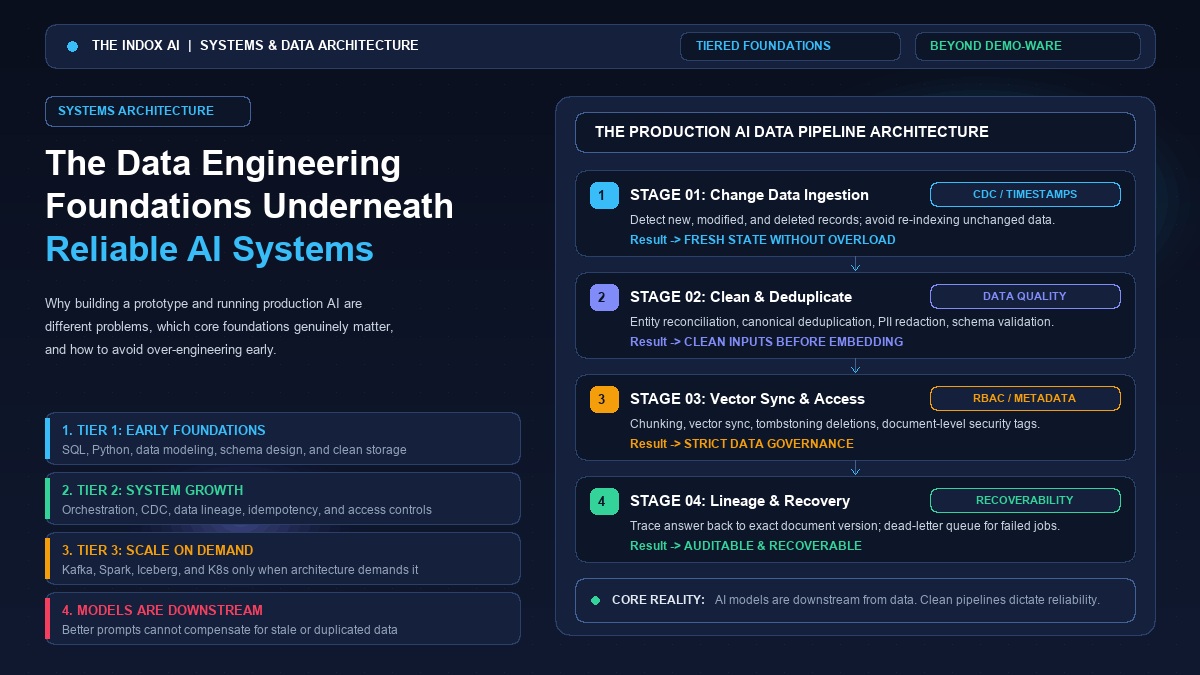Viewport: 1200px width, 675px height.
Task: Click the blue headline Reliable AI Systems
Action: tap(209, 249)
